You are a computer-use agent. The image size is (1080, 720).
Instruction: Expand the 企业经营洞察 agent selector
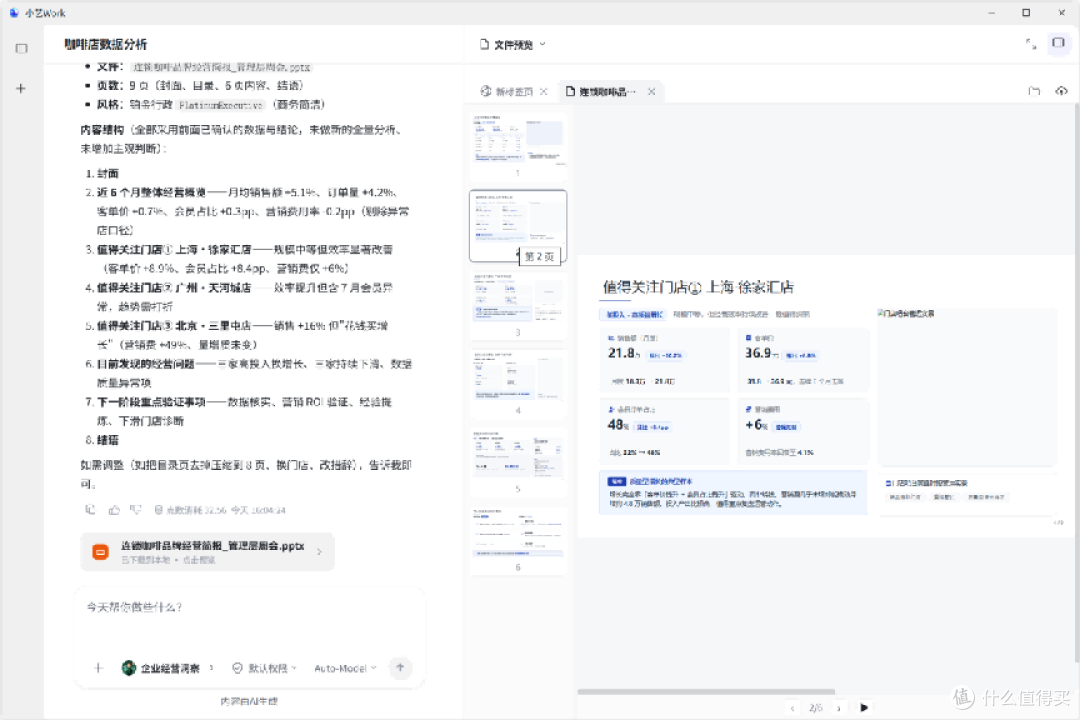[168, 668]
